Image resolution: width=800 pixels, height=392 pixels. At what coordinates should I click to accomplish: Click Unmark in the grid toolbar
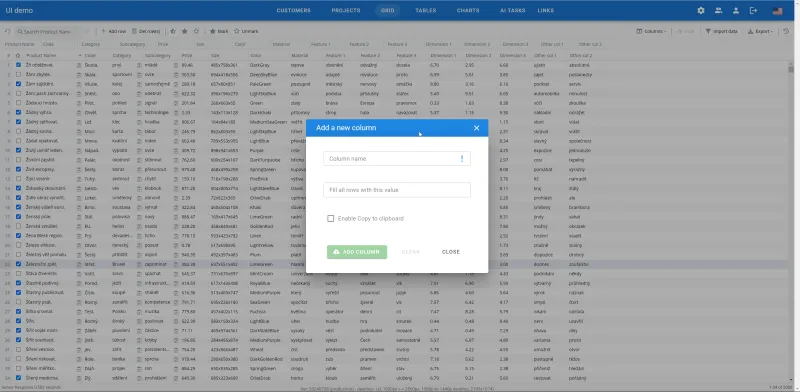tap(246, 31)
